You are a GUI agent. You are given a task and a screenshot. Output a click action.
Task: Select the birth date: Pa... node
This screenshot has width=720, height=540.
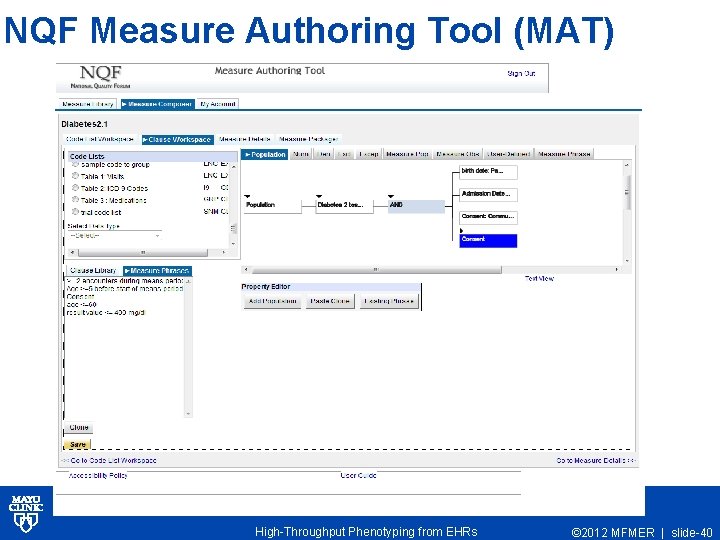click(x=488, y=172)
